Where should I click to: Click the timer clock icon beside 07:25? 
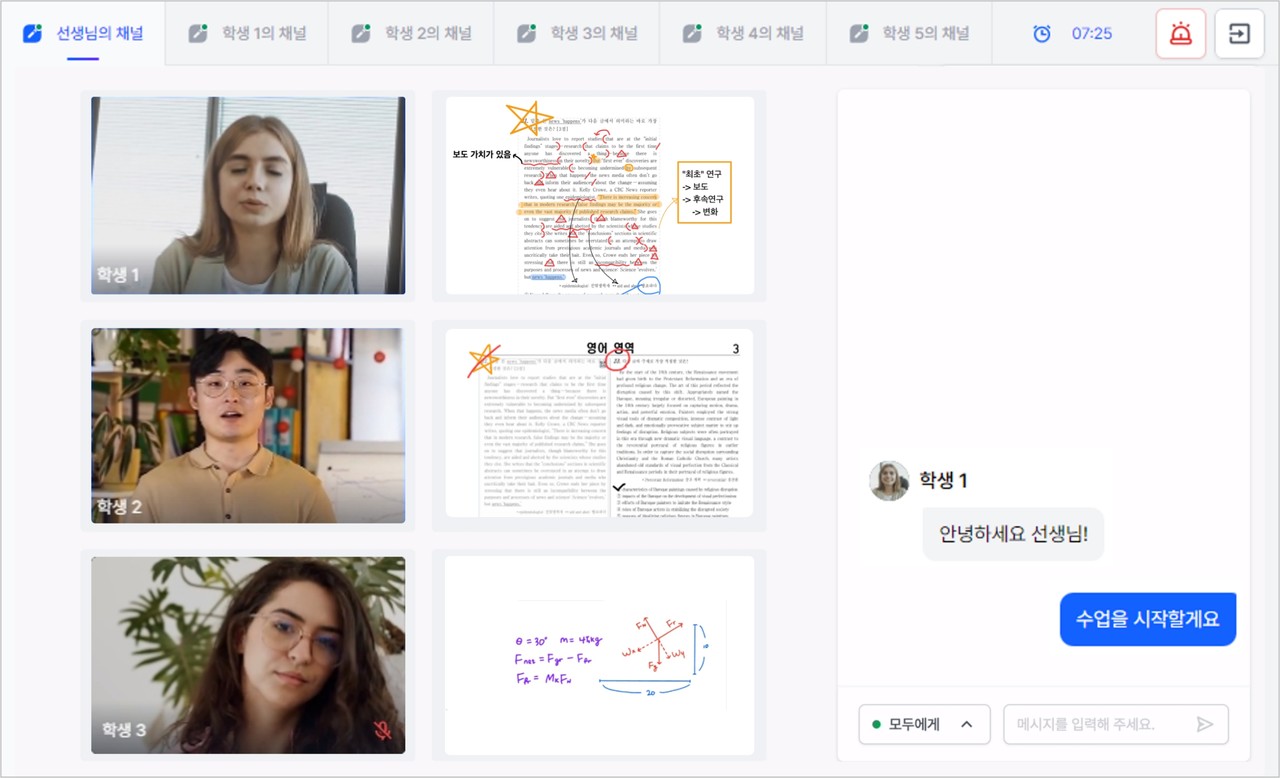tap(1041, 33)
